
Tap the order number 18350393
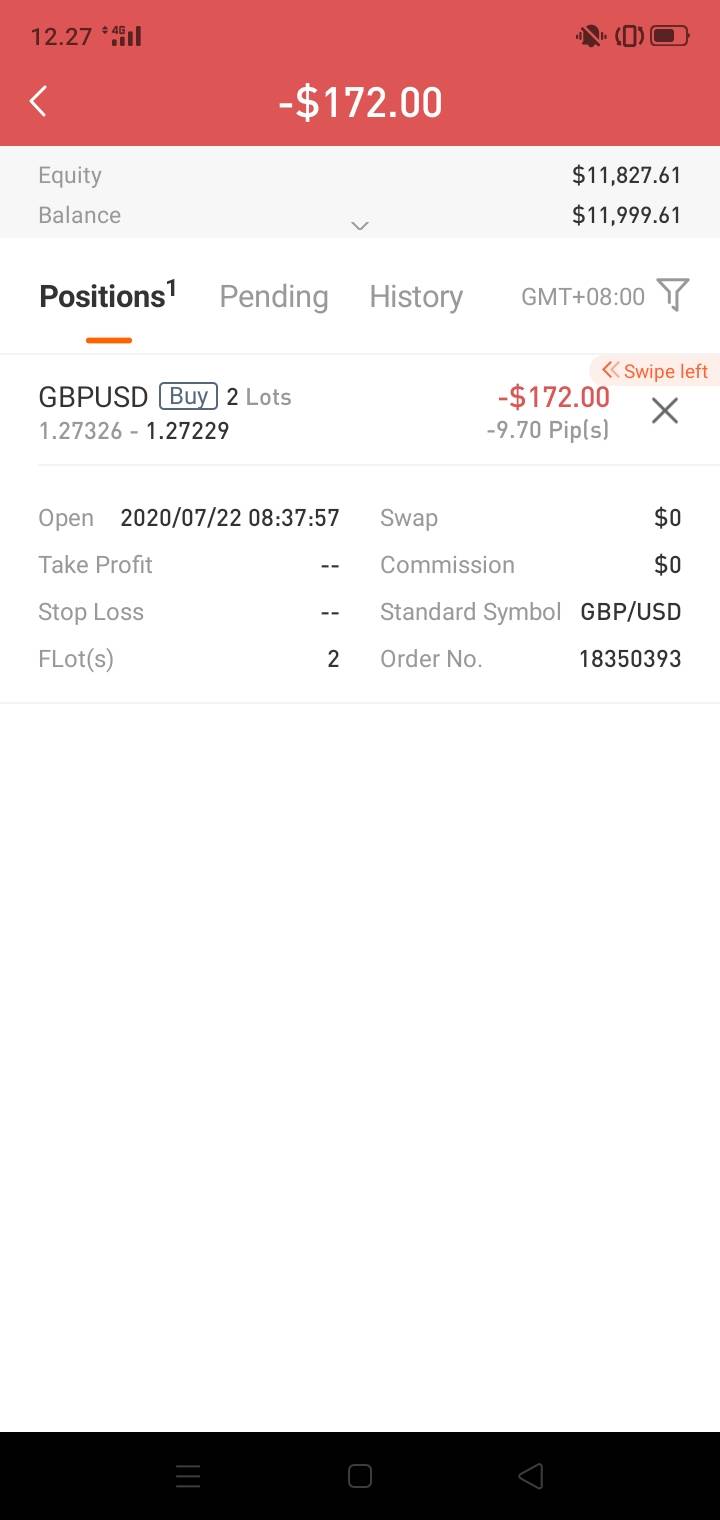point(630,659)
